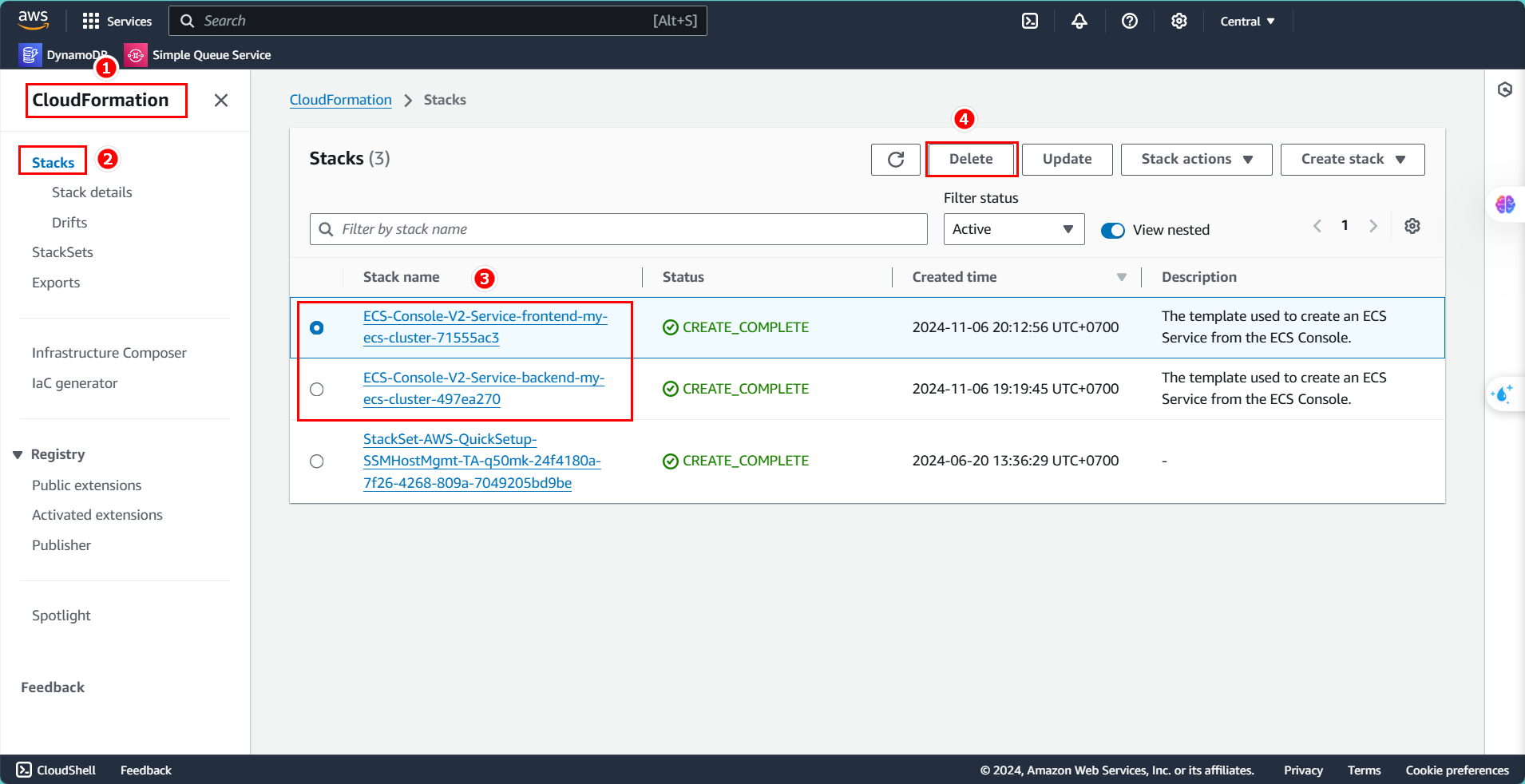Screen dimensions: 1525x784
Task: Toggle the View nested switch
Action: 1112,230
